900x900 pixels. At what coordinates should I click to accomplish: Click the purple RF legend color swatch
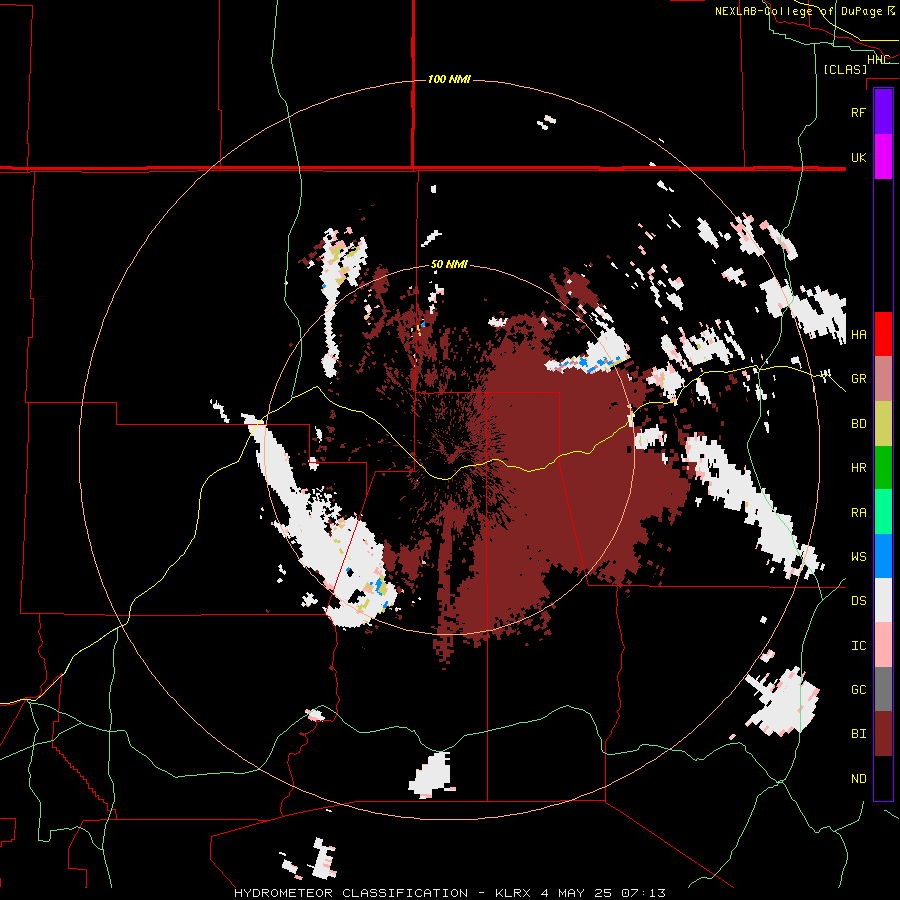point(883,112)
